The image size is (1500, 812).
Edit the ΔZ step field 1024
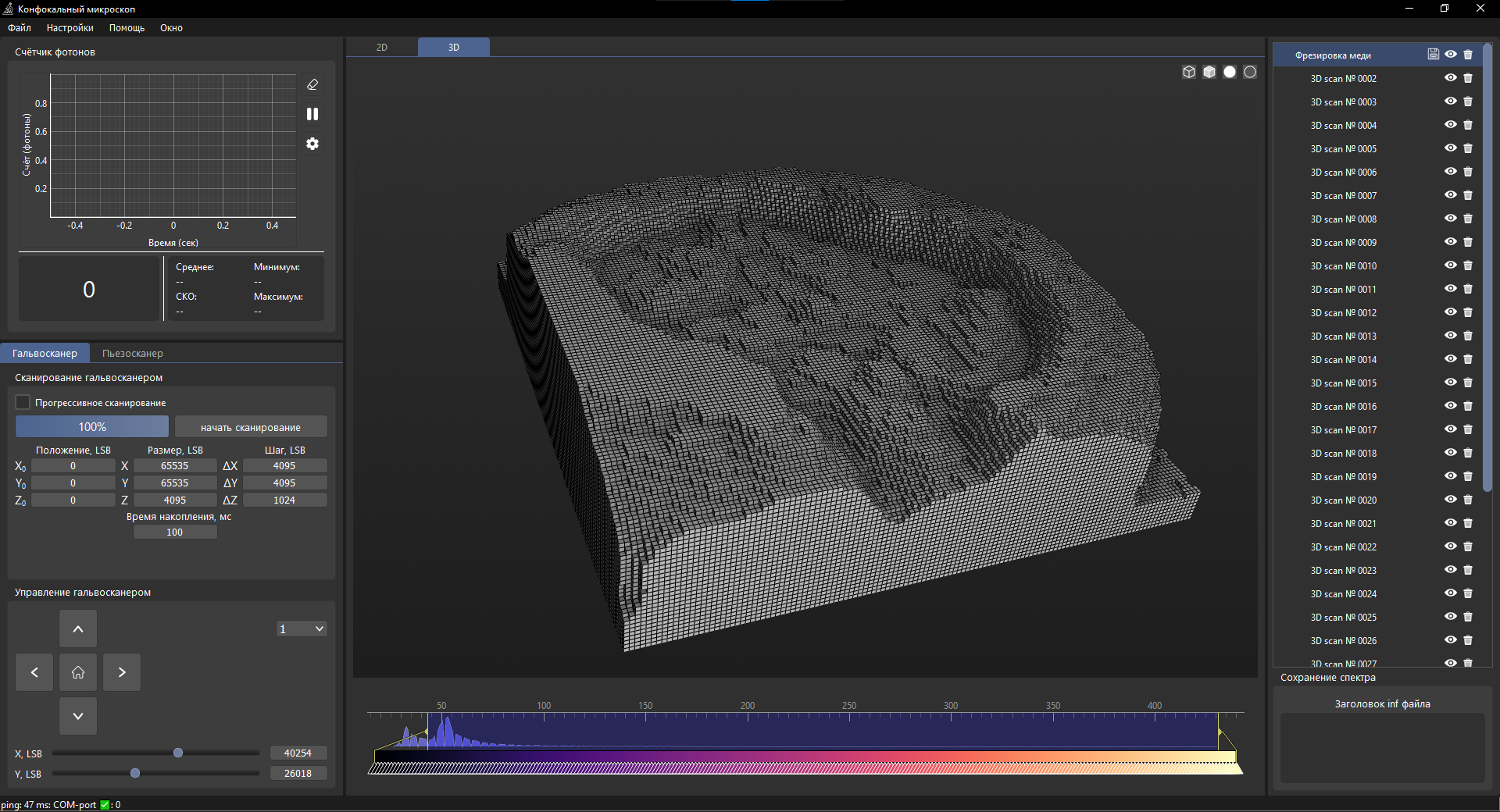[x=284, y=500]
